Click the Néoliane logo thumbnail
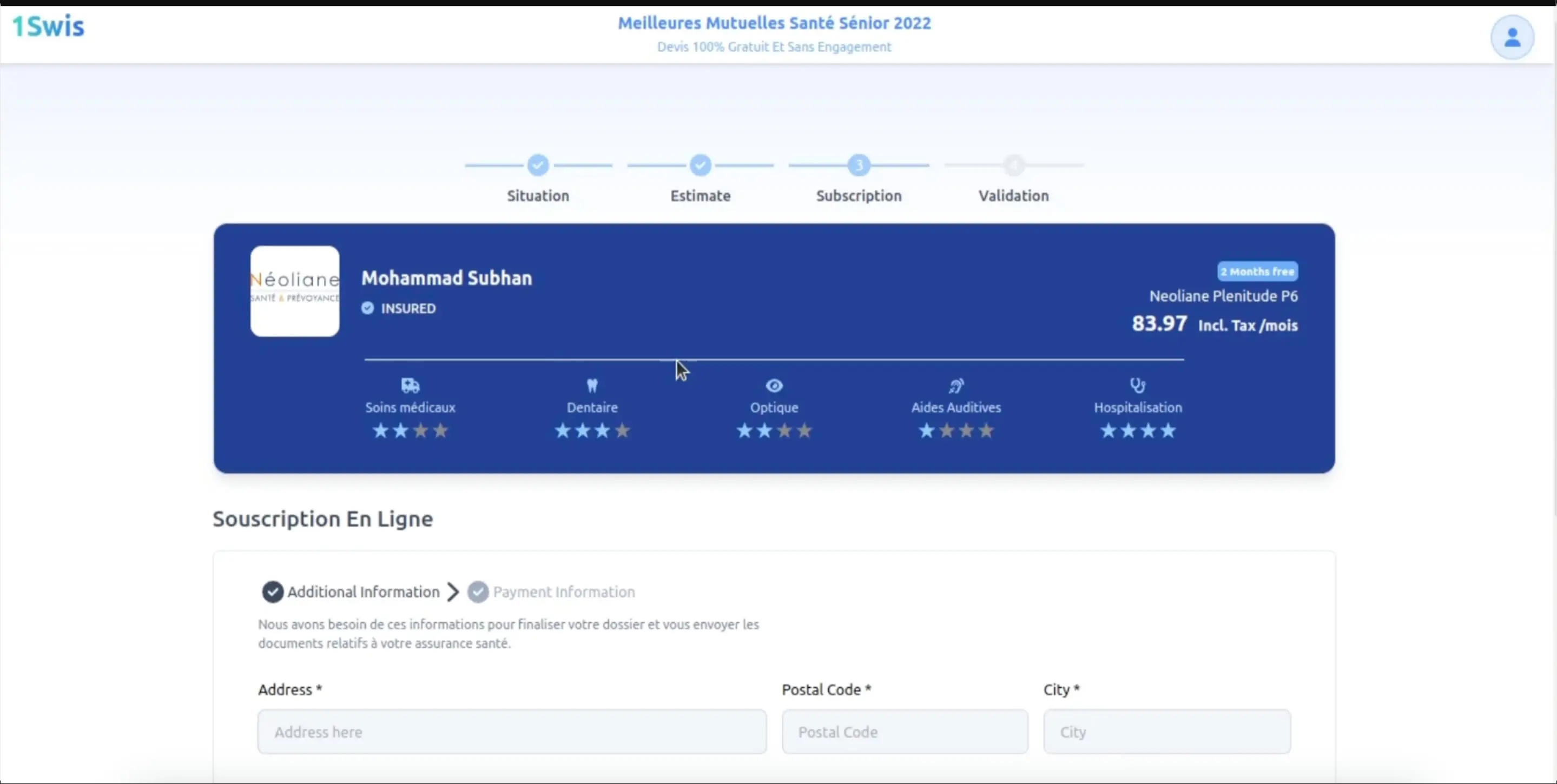The image size is (1557, 784). (295, 291)
